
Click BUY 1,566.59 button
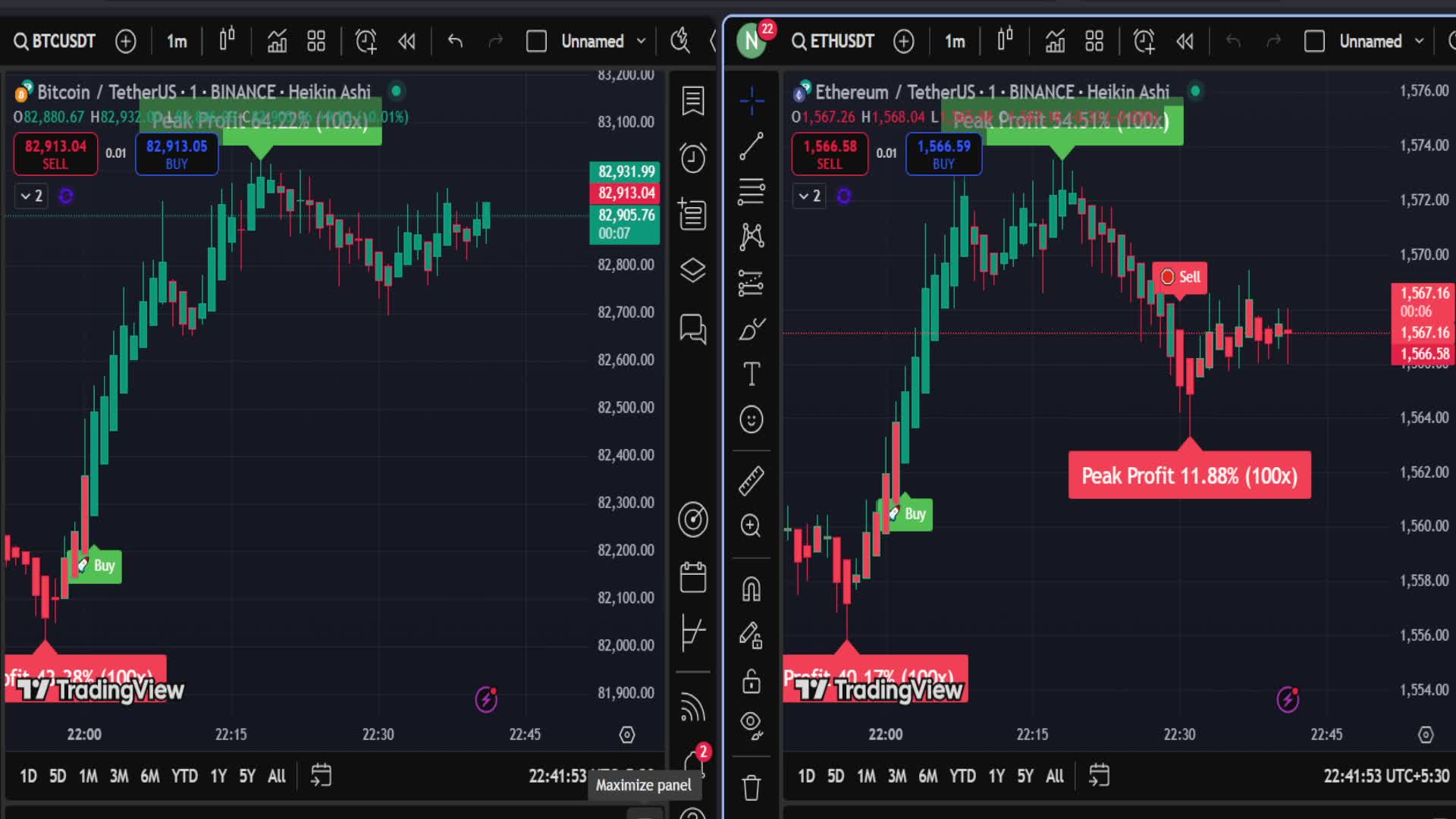click(943, 154)
